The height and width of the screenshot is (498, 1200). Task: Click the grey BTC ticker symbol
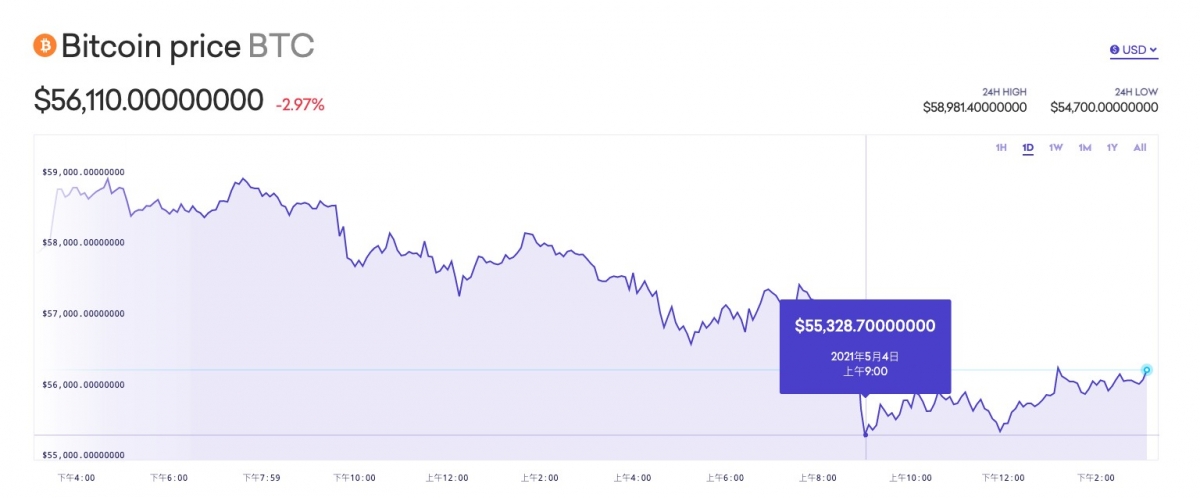click(x=281, y=46)
